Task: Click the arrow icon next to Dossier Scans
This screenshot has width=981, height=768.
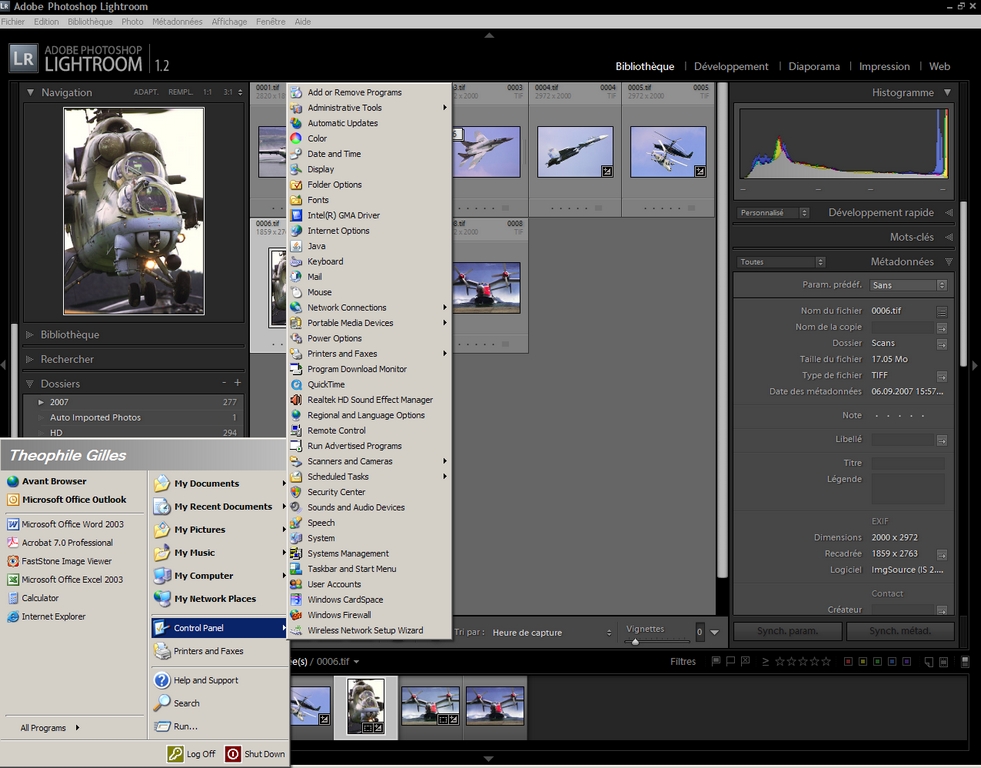Action: click(942, 344)
